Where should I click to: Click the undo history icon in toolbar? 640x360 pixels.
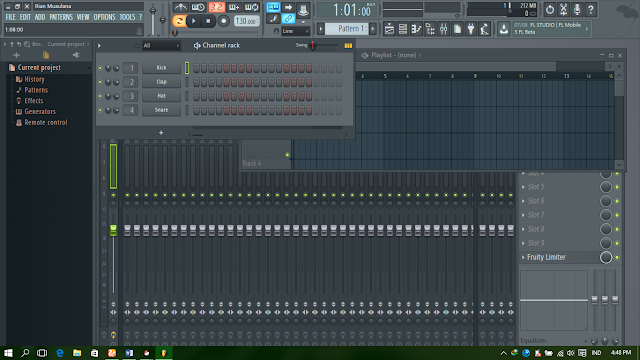coord(550,9)
